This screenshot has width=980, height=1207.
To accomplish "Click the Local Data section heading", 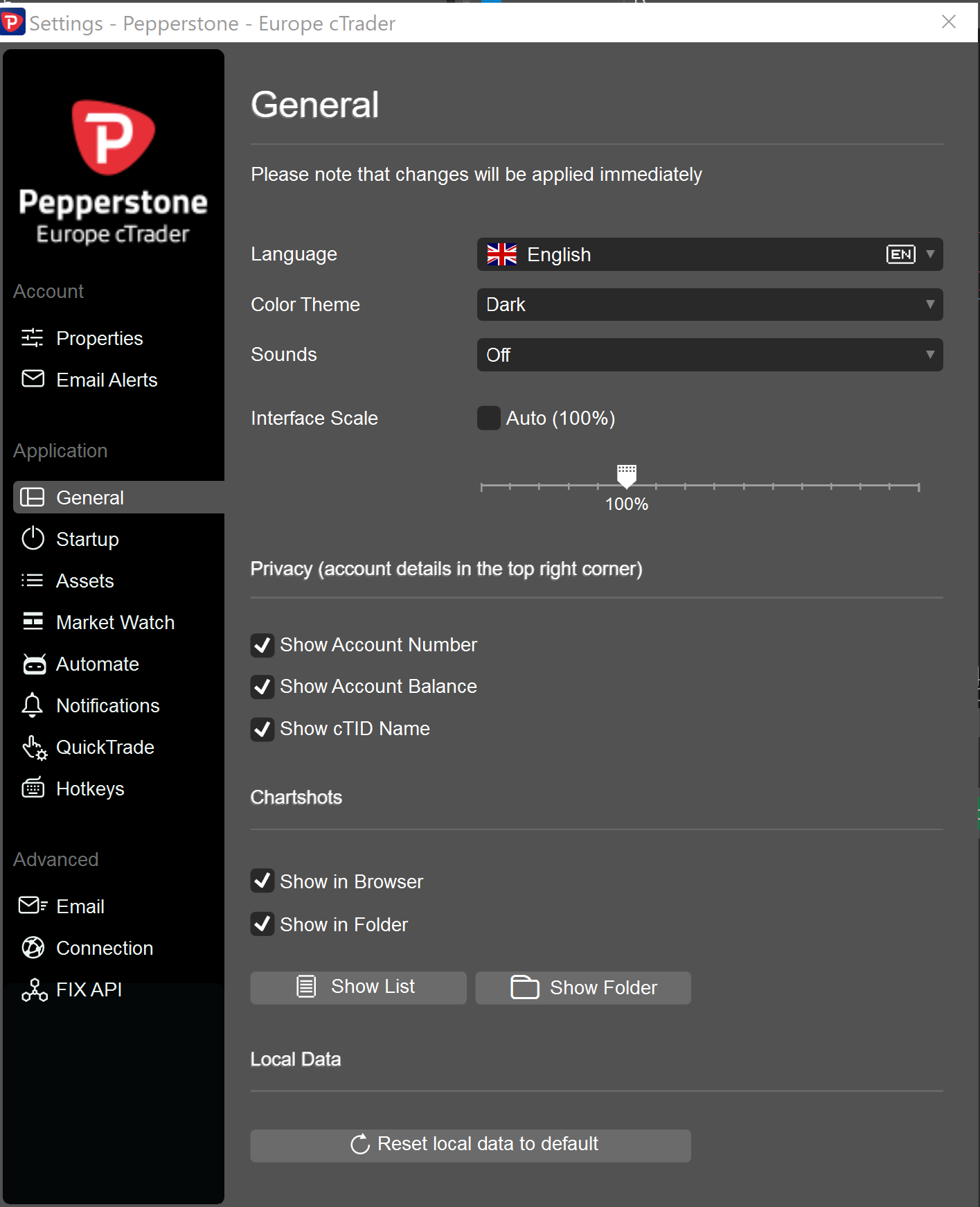I will [x=296, y=1059].
